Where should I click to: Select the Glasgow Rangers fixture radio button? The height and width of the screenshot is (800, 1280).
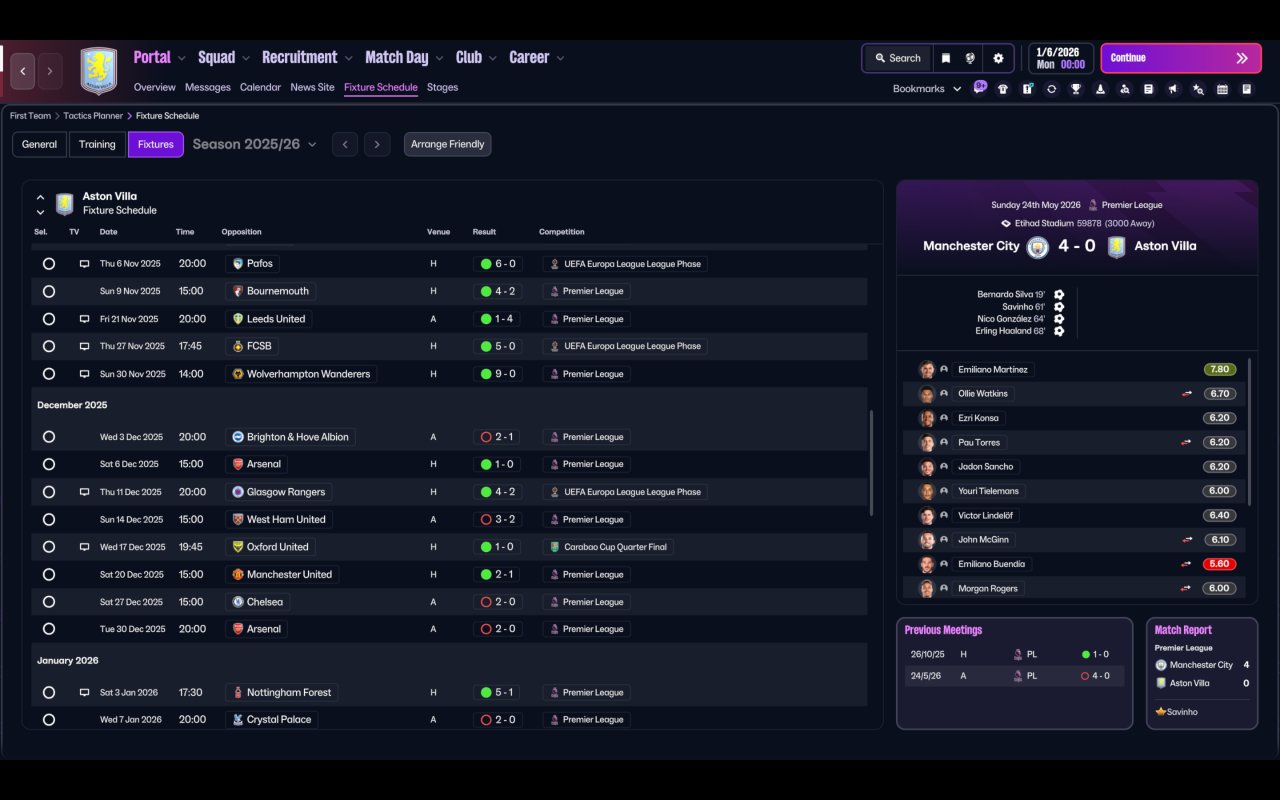(x=49, y=492)
